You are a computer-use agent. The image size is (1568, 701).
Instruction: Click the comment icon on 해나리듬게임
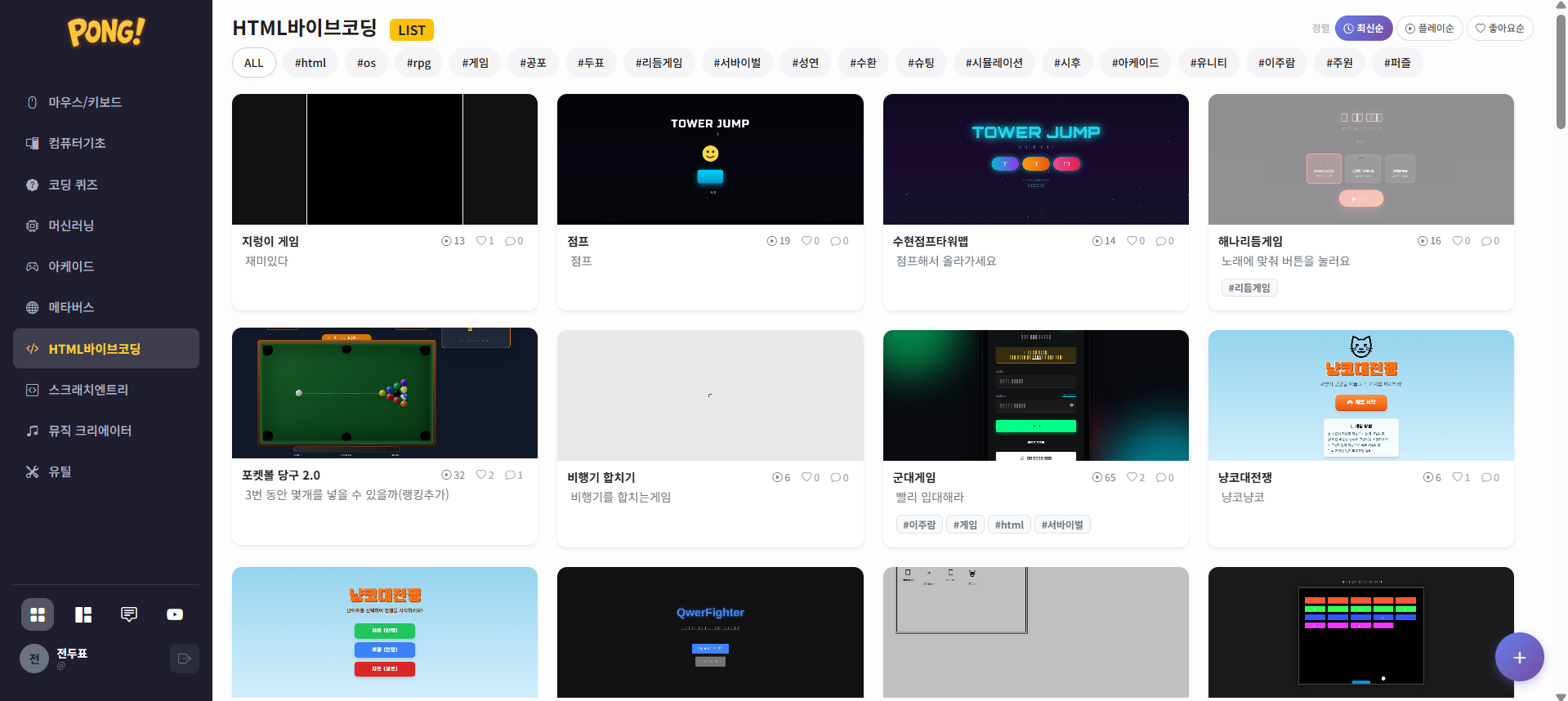[x=1486, y=241]
